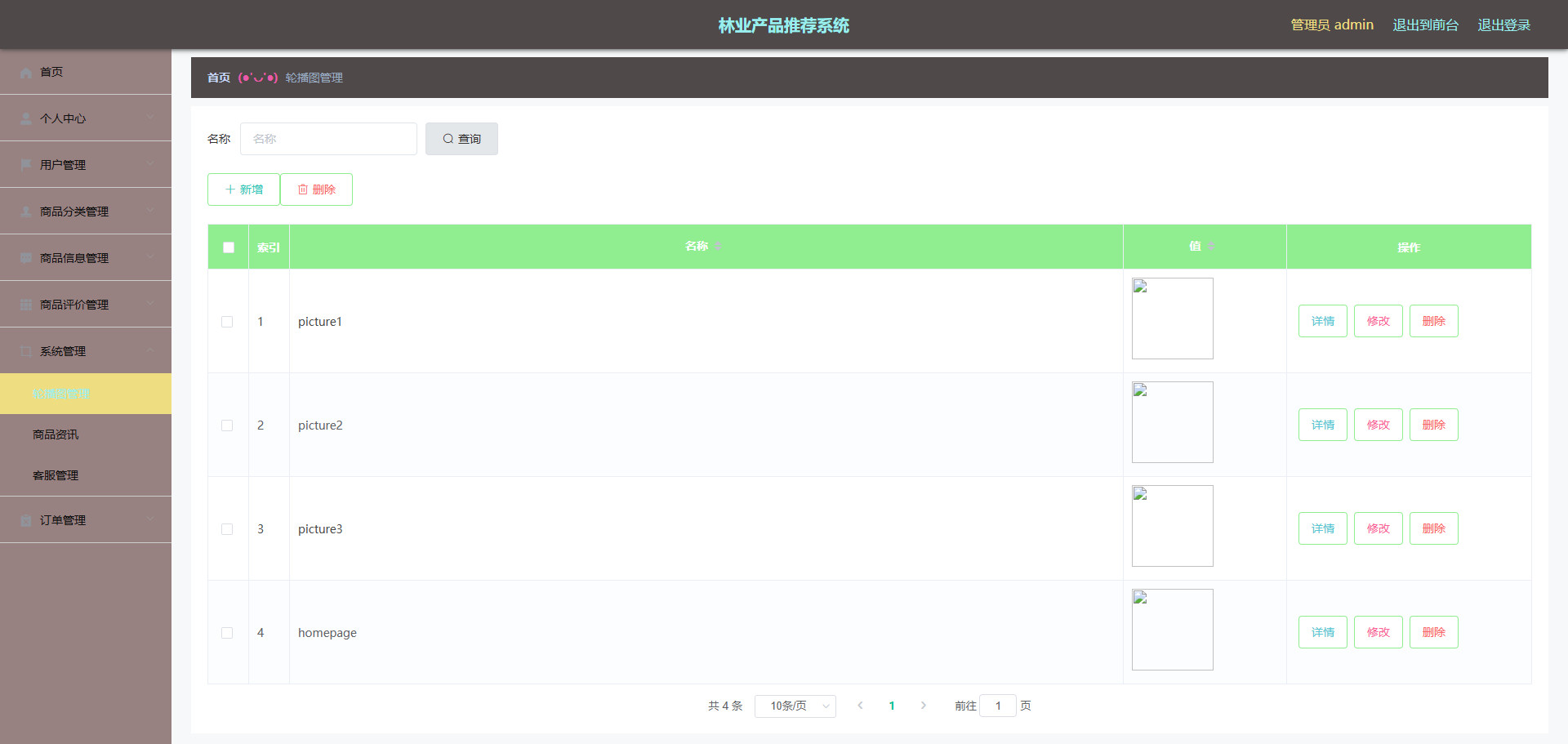
Task: Expand 商品信息管理 submenu arrow
Action: (150, 258)
